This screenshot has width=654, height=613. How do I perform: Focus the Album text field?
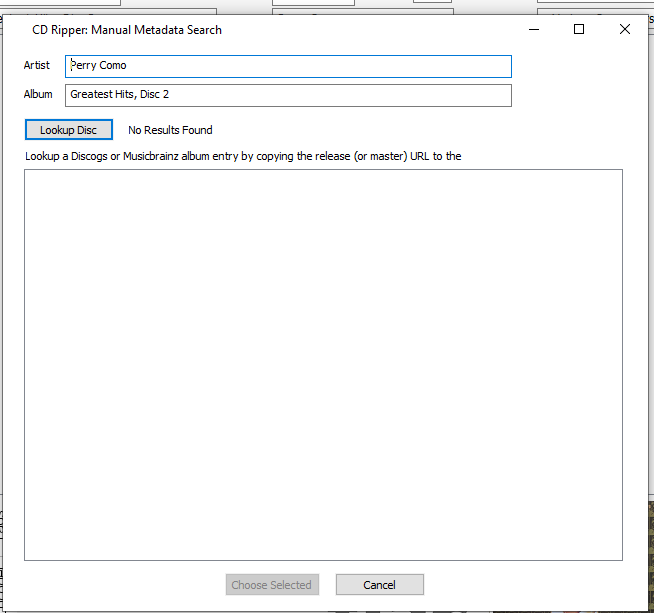click(300, 95)
